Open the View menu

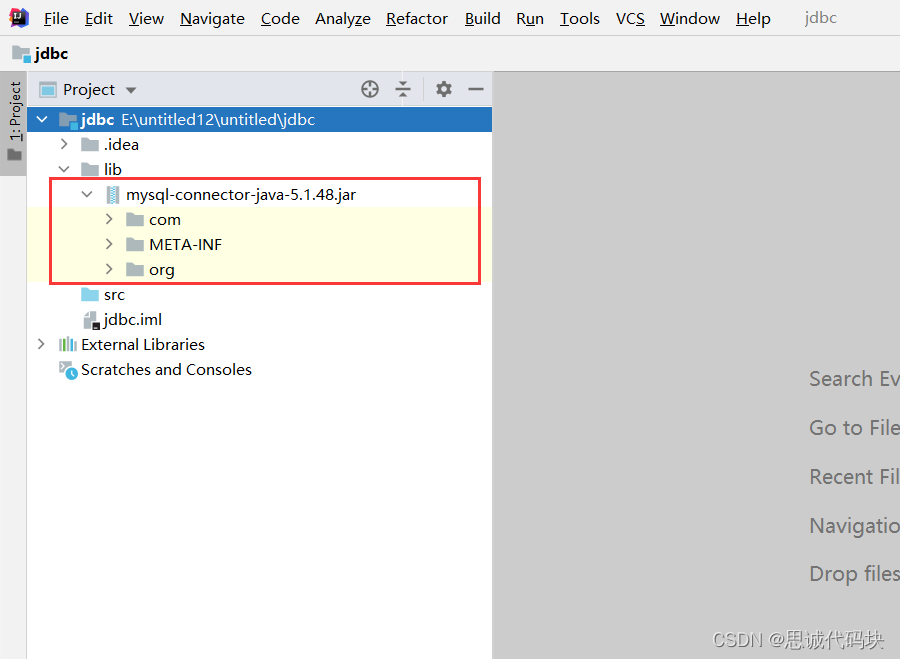point(146,19)
